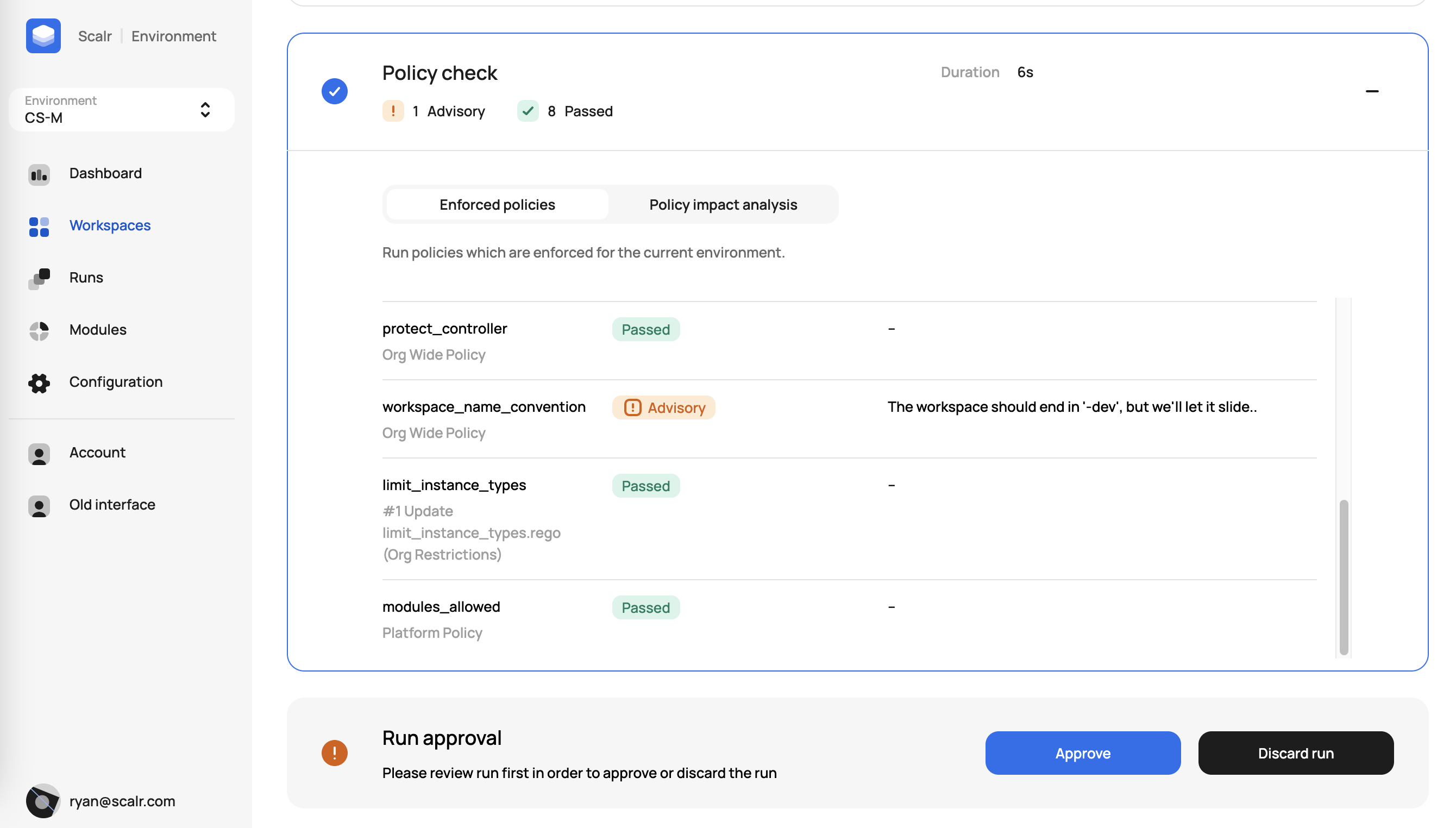The image size is (1456, 828).
Task: Open Dashboard via its bar chart icon
Action: (x=39, y=174)
